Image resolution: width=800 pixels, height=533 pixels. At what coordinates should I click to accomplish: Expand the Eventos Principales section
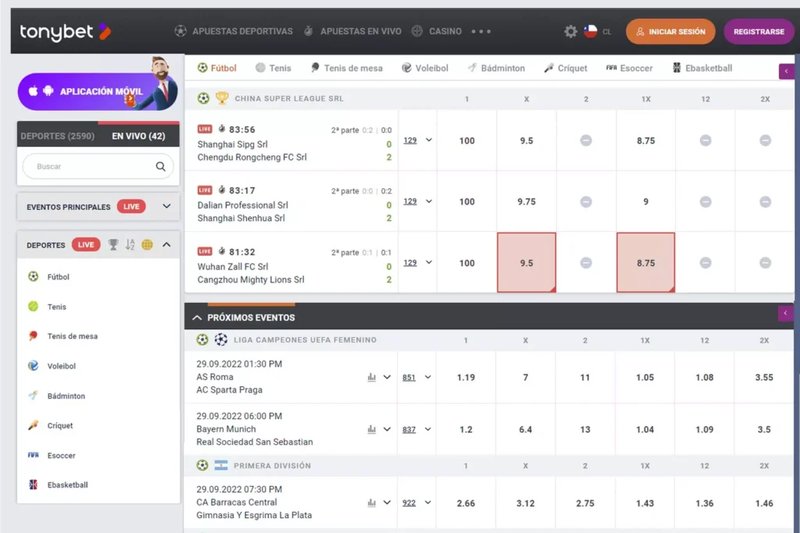[166, 206]
